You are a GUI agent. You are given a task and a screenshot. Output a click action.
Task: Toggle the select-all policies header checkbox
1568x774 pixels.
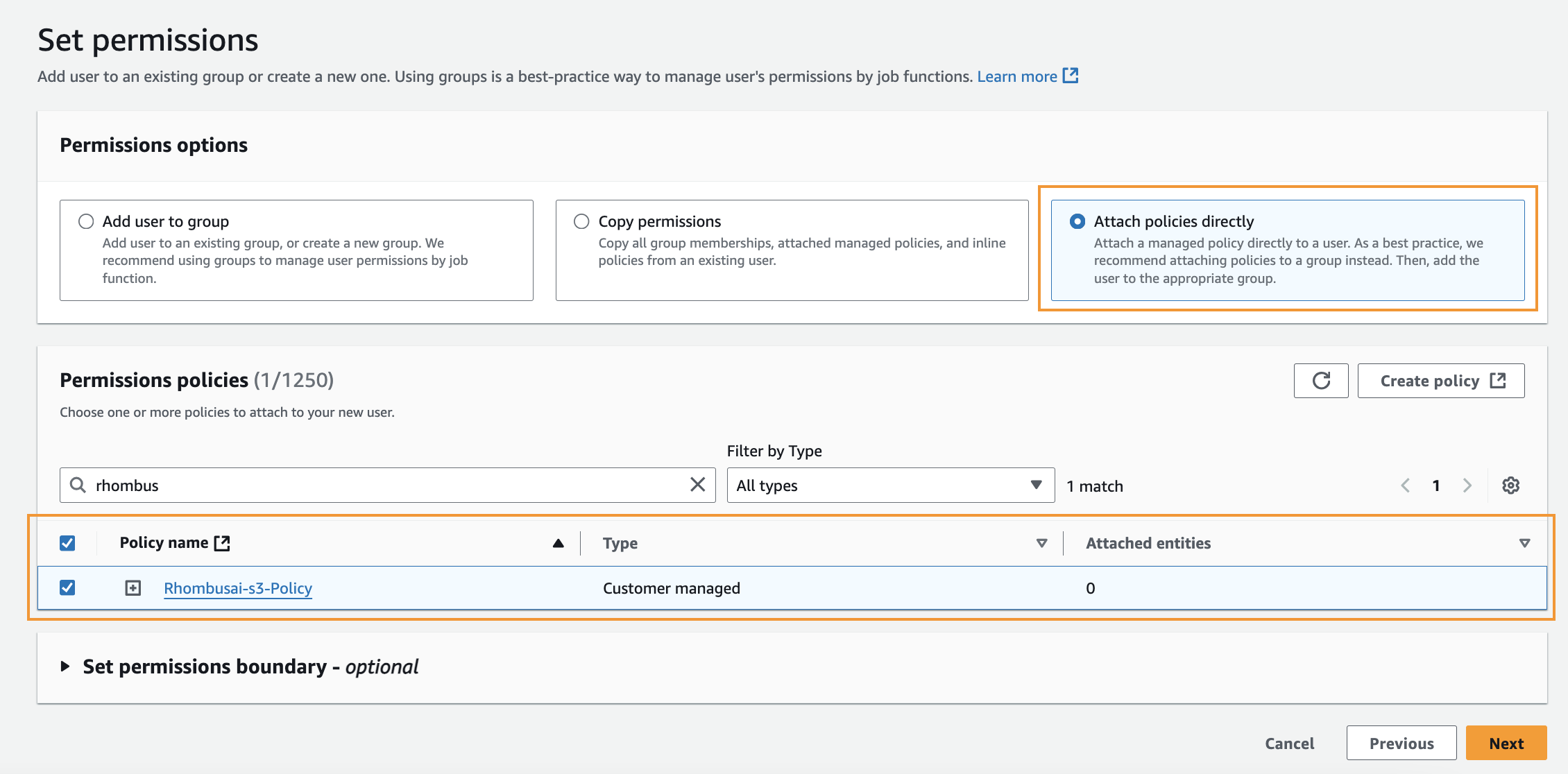pyautogui.click(x=67, y=543)
